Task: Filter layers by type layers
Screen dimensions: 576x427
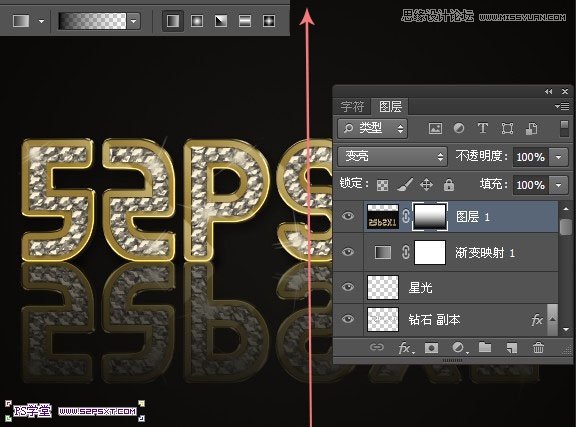Action: (483, 128)
